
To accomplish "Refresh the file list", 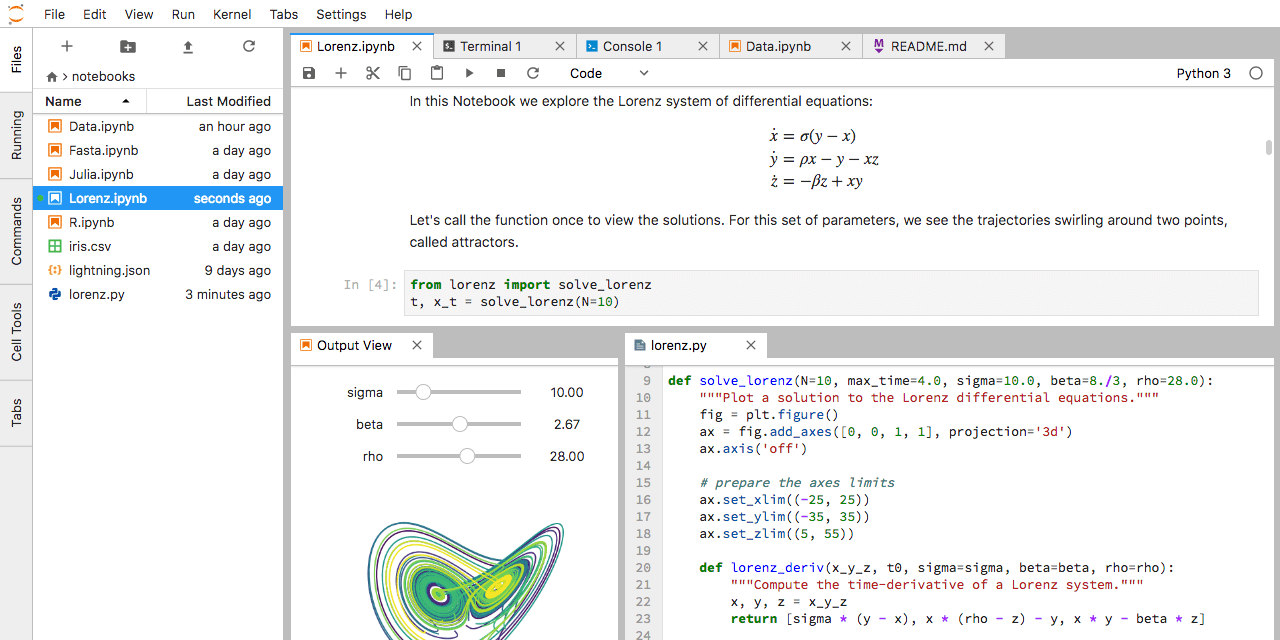I will pyautogui.click(x=249, y=46).
